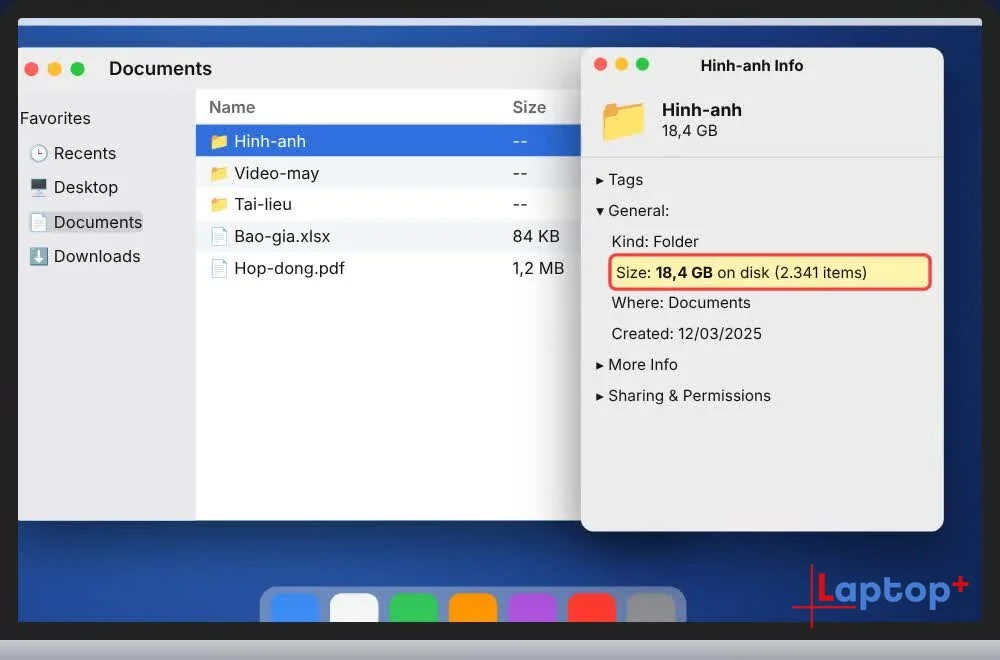Click the 18,4 GB text under the Info folder name
This screenshot has width=1000, height=660.
click(x=689, y=131)
